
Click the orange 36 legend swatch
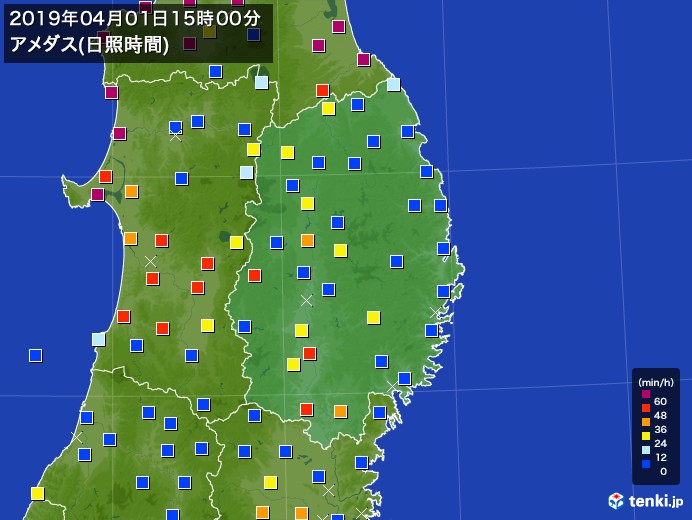pos(646,422)
